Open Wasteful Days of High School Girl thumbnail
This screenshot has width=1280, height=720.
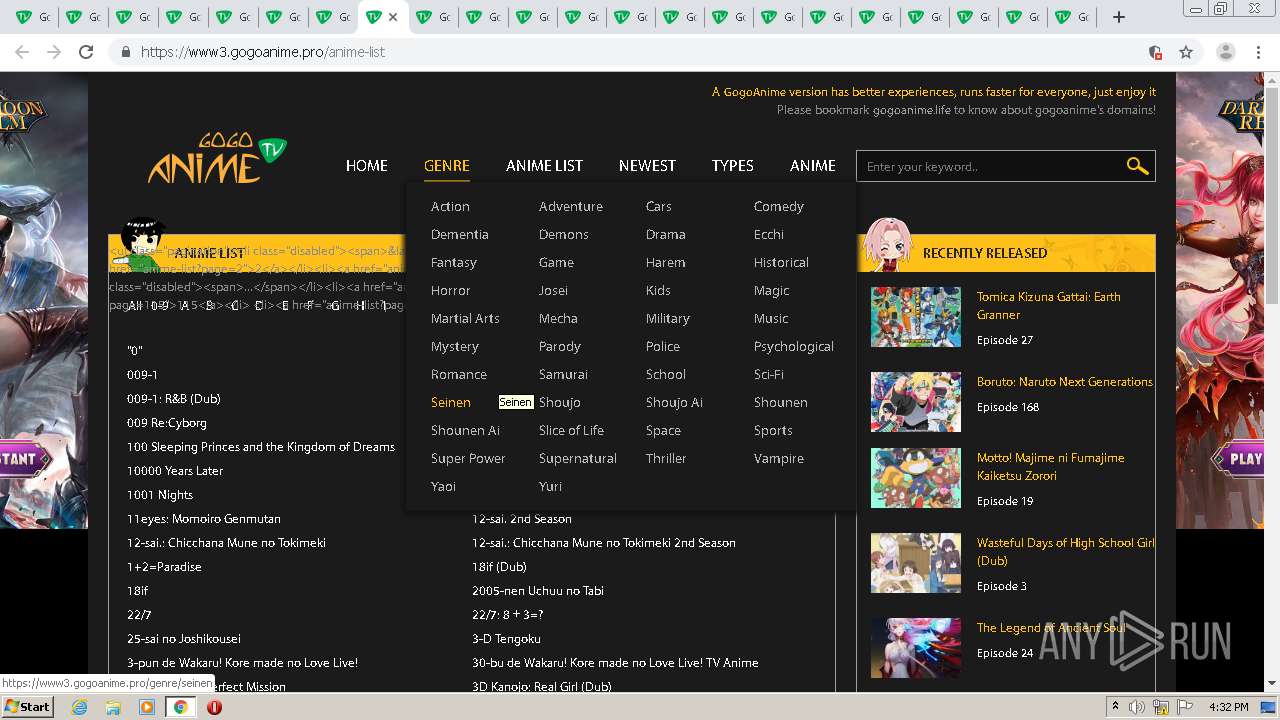click(915, 563)
